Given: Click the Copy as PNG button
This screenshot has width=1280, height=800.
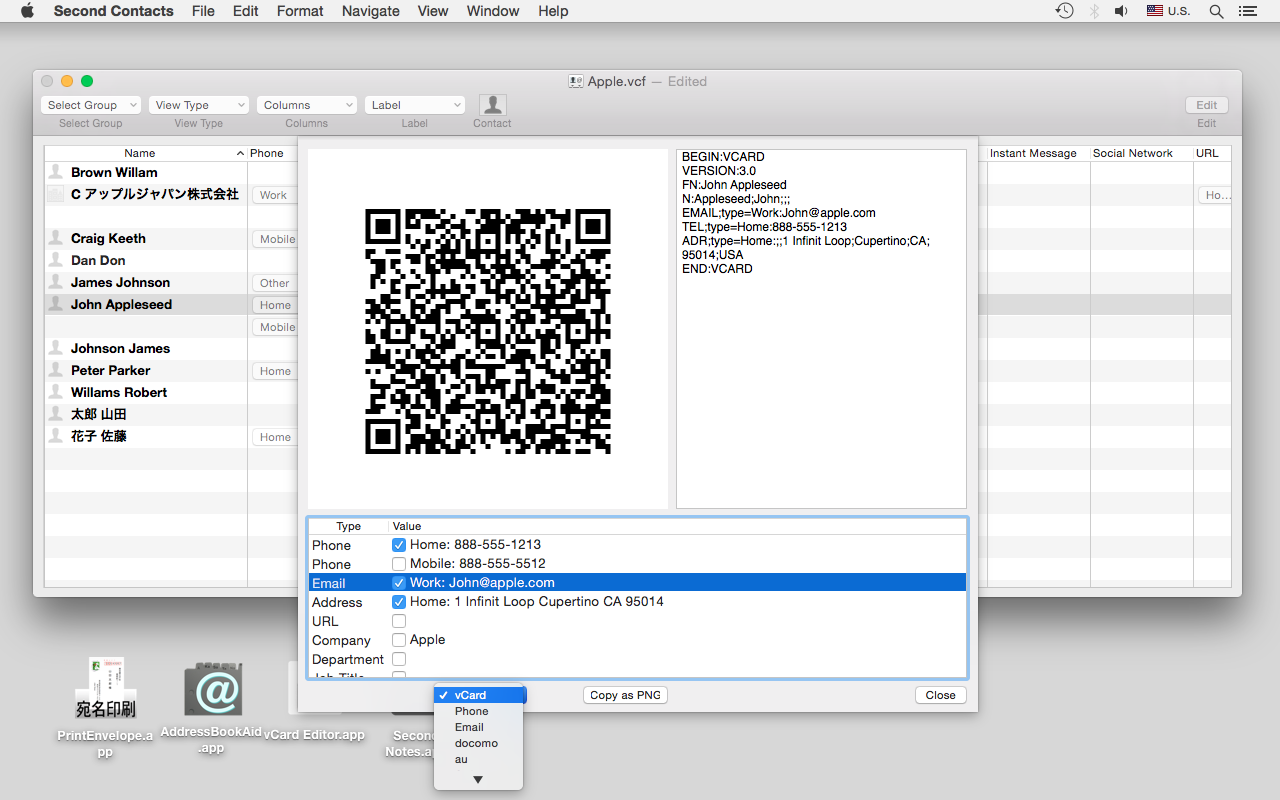Looking at the screenshot, I should pos(625,695).
